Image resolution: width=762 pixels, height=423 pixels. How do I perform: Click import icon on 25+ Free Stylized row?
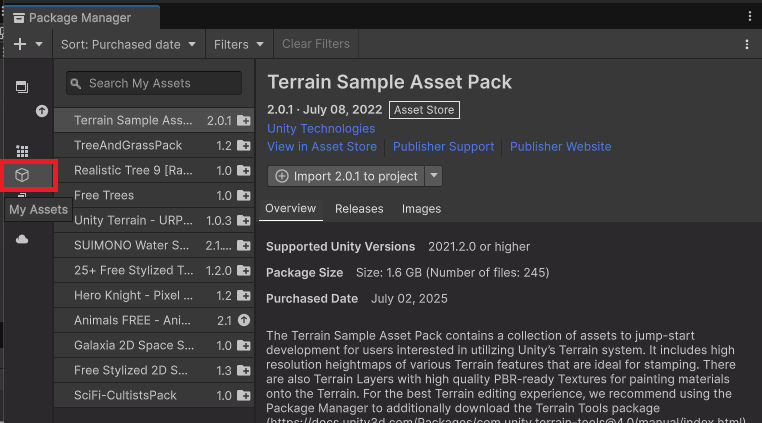coord(244,271)
